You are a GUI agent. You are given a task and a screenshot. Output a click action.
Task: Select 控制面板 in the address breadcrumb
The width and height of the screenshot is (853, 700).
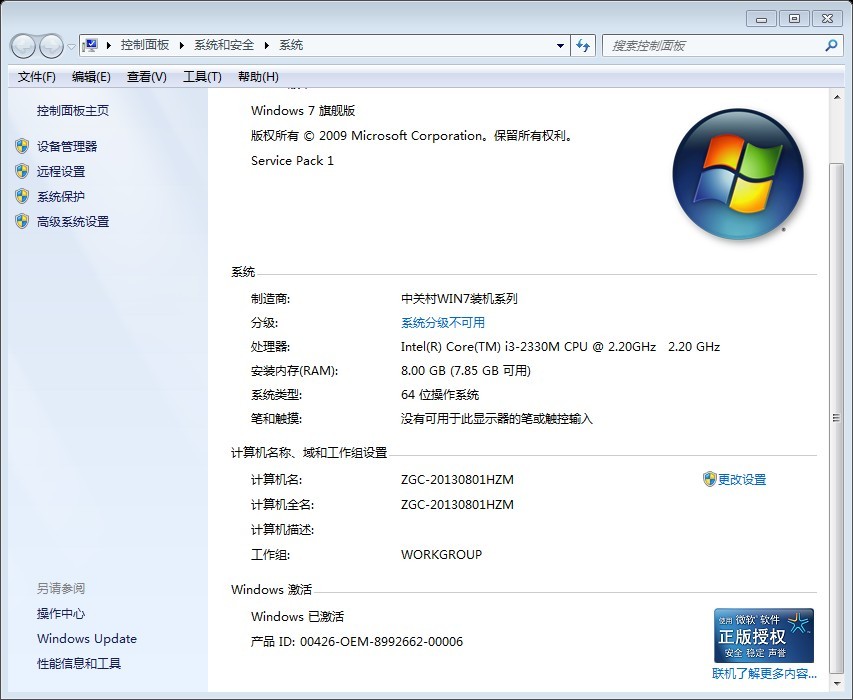[145, 45]
